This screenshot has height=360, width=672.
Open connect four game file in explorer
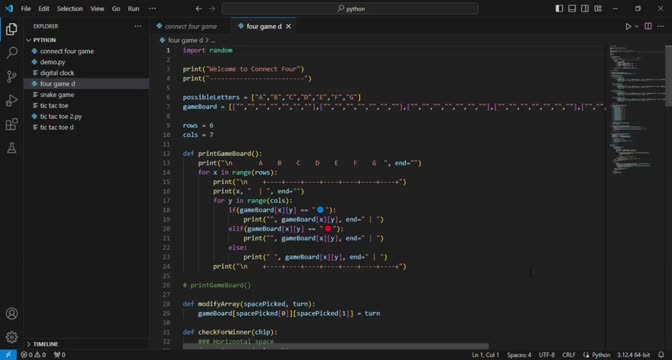(x=67, y=51)
